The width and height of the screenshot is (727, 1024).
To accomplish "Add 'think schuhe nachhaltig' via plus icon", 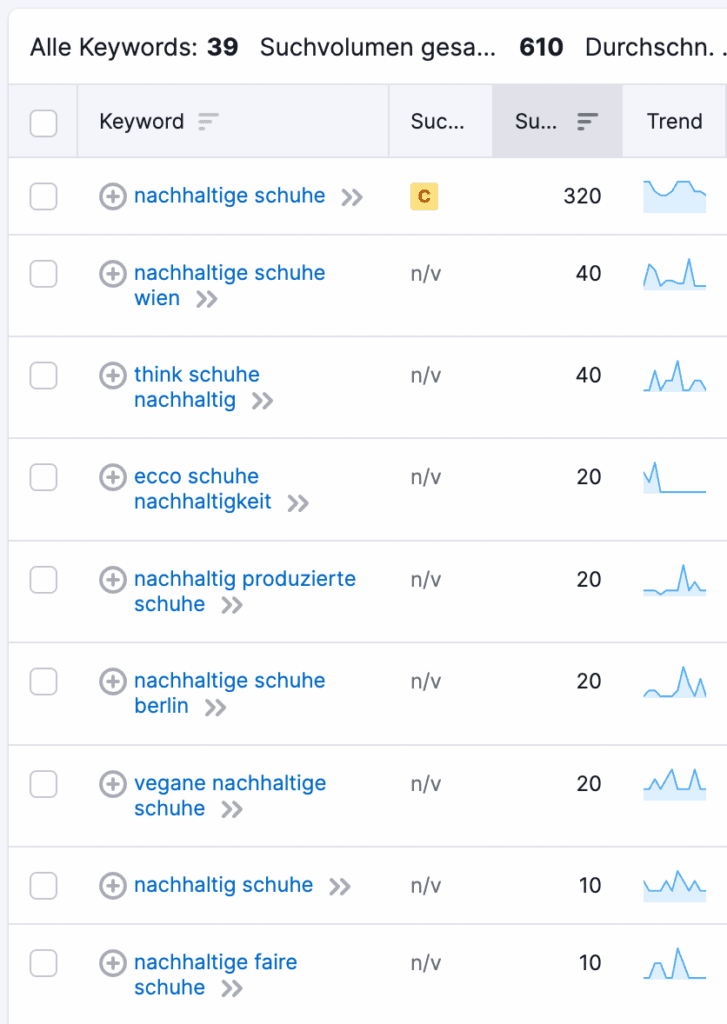I will (x=113, y=376).
